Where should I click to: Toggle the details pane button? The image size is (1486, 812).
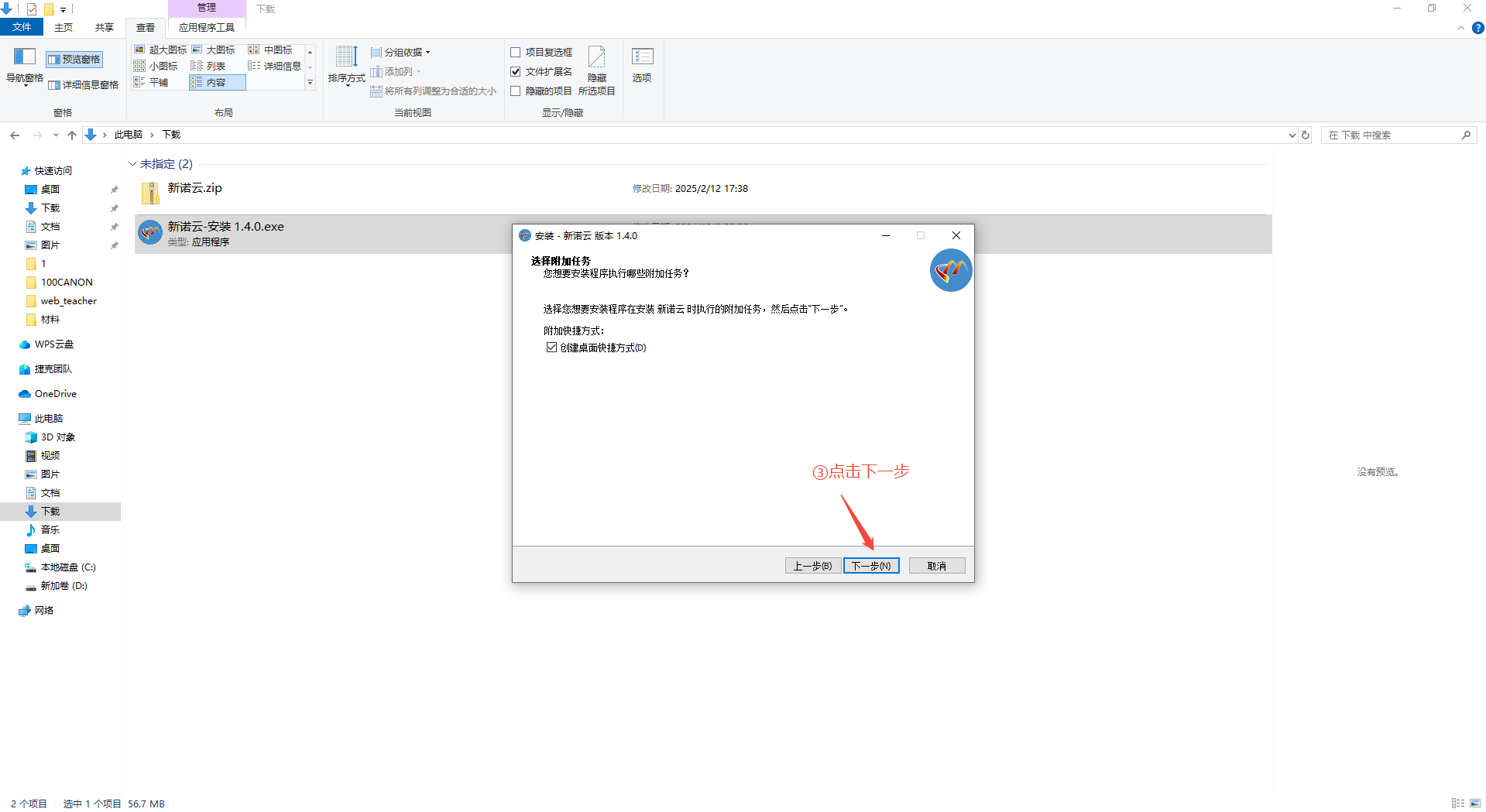pyautogui.click(x=84, y=85)
